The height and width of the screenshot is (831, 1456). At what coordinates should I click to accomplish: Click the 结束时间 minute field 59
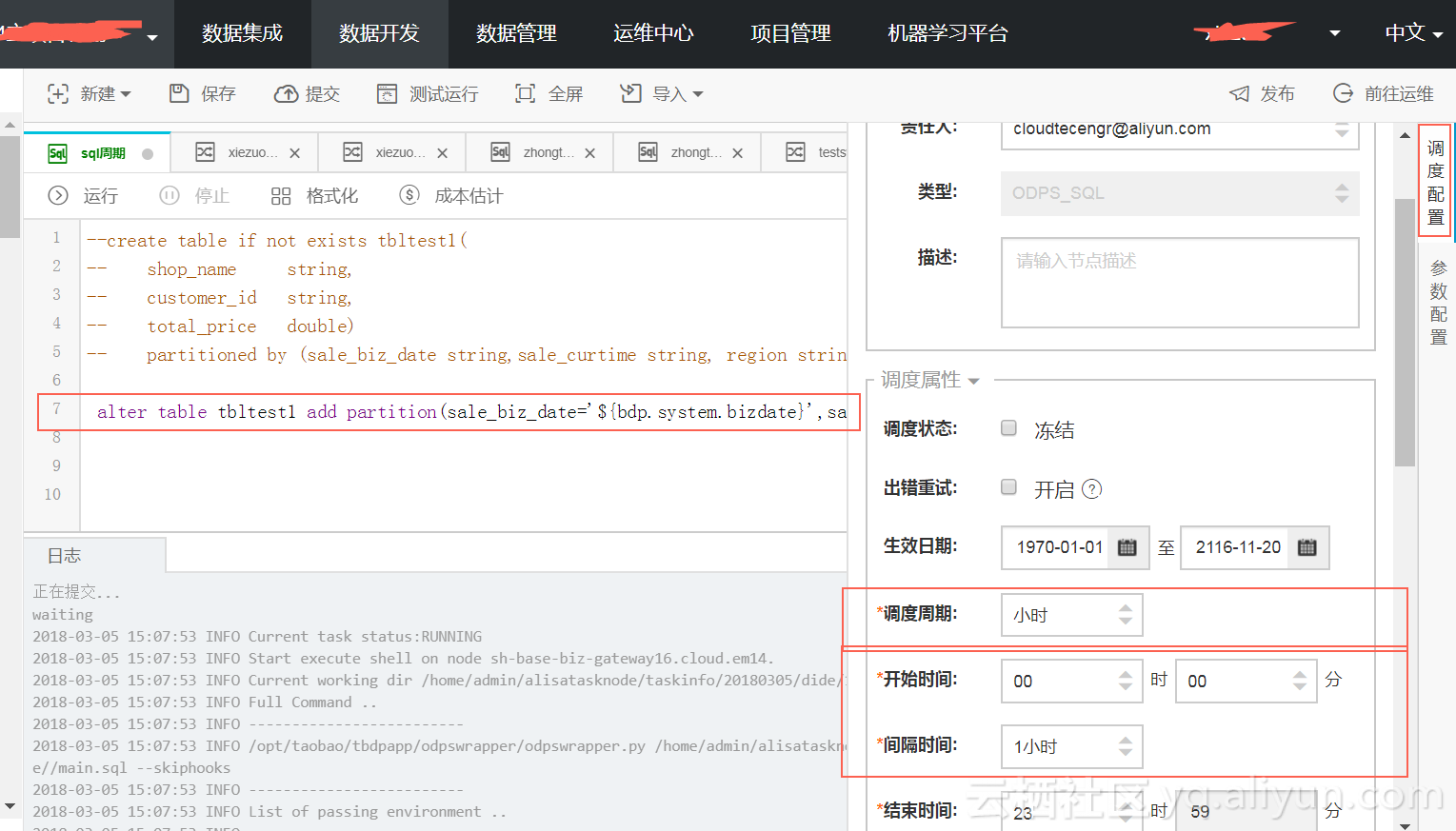point(1246,812)
